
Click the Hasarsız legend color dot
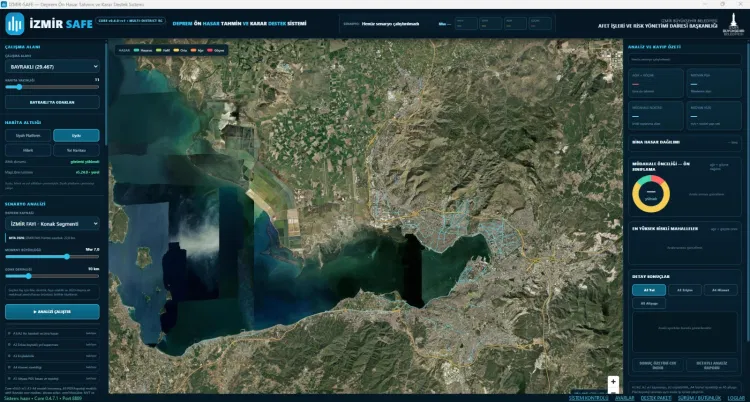coord(136,50)
